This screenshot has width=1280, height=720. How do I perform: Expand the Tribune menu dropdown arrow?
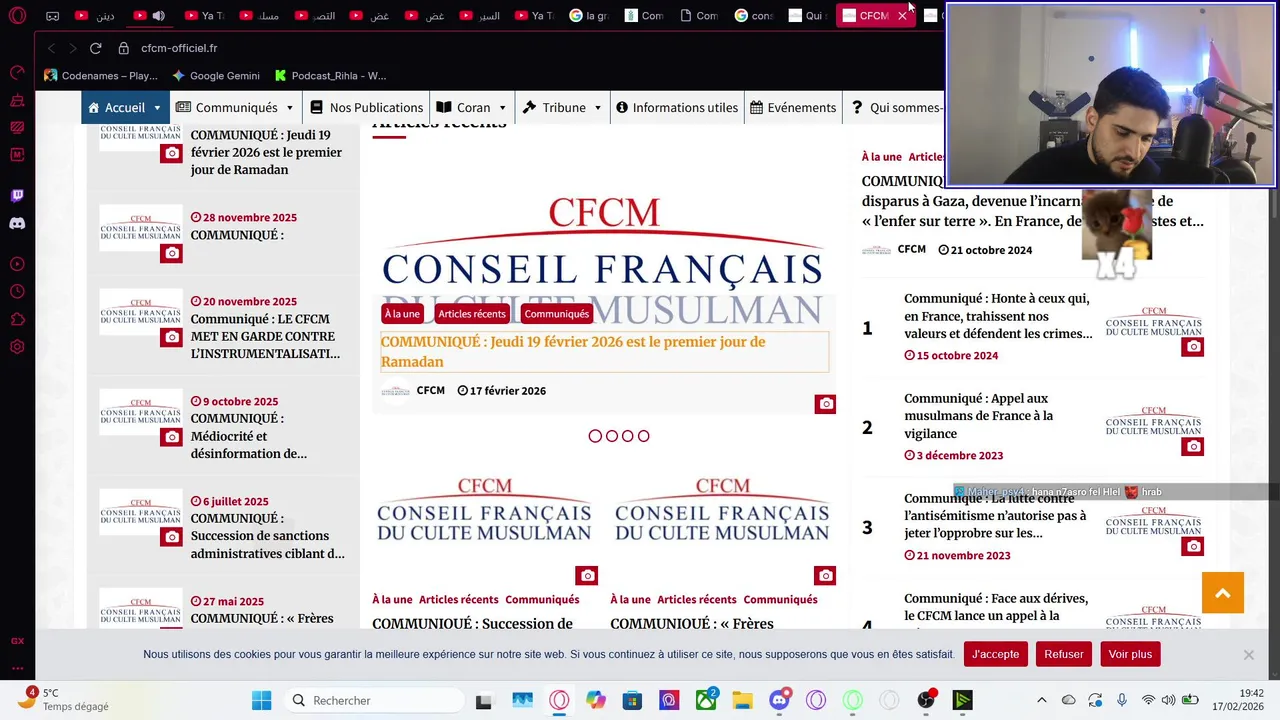click(598, 108)
